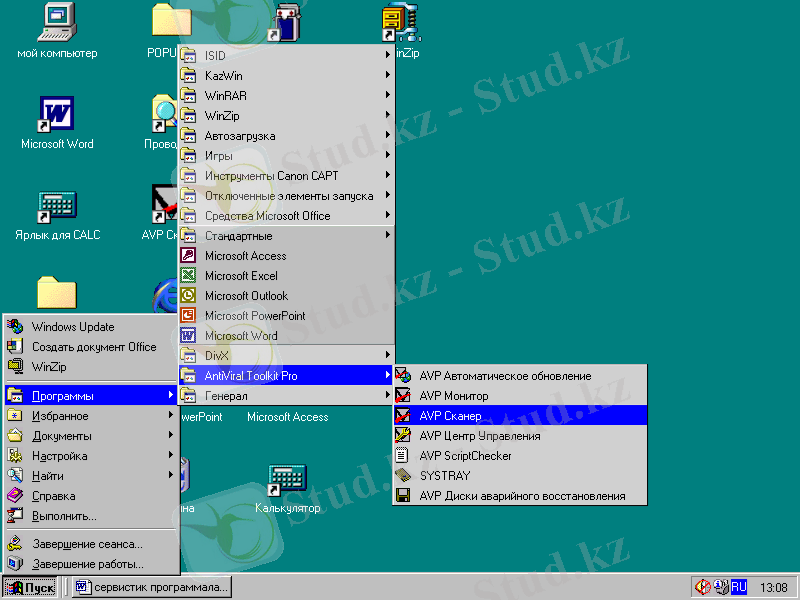Open the WinZip programs folder entry
800x600 pixels.
click(x=286, y=115)
